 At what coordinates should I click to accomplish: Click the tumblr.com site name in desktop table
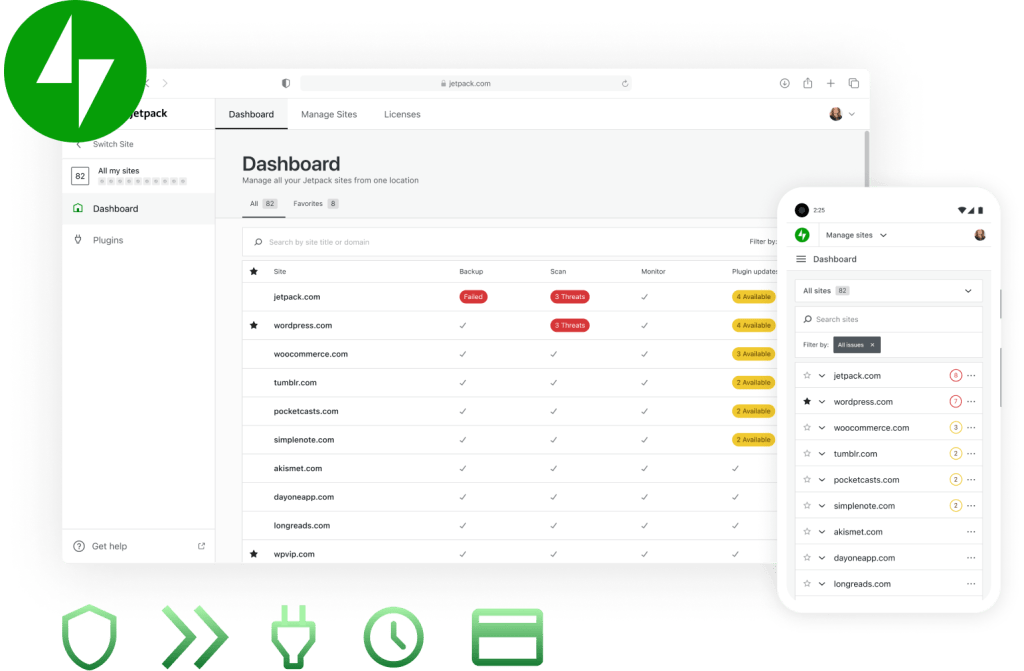point(295,383)
